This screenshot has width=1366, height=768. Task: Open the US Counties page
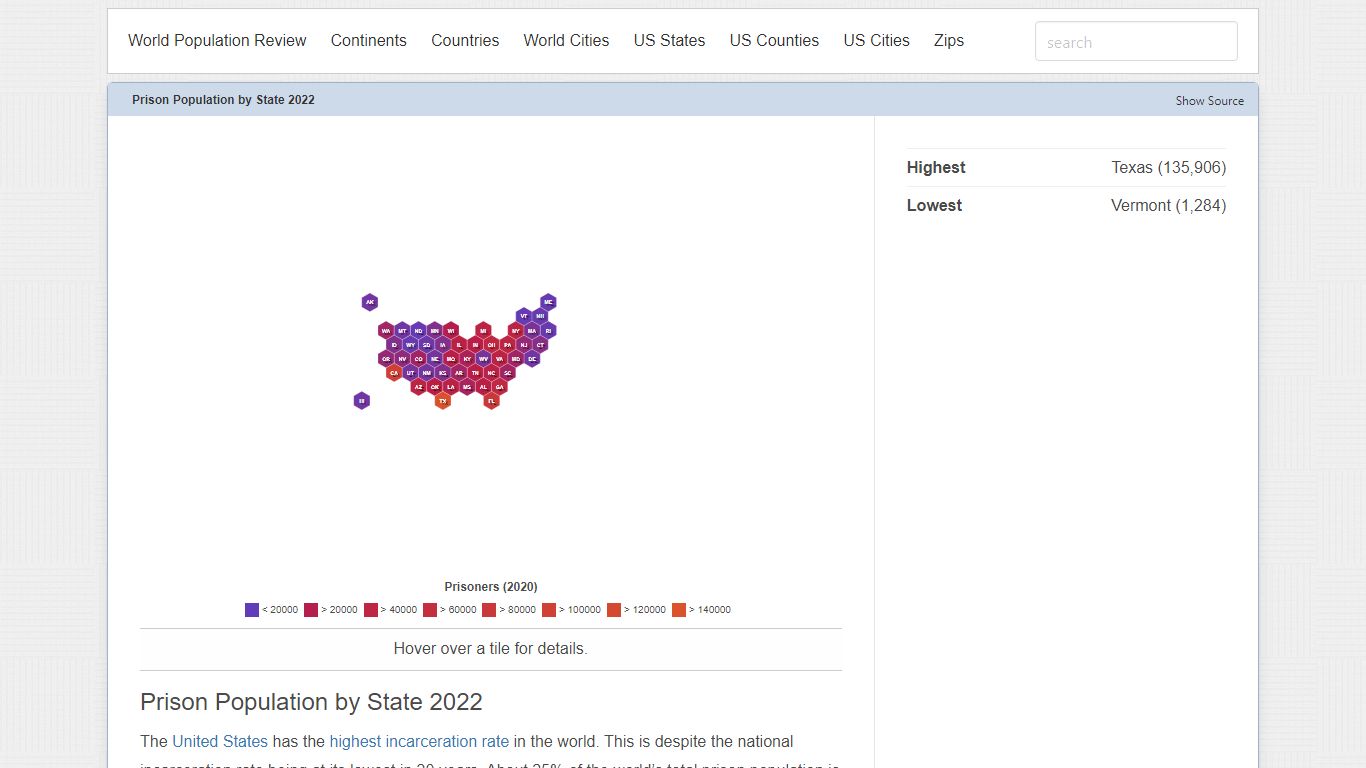tap(774, 41)
